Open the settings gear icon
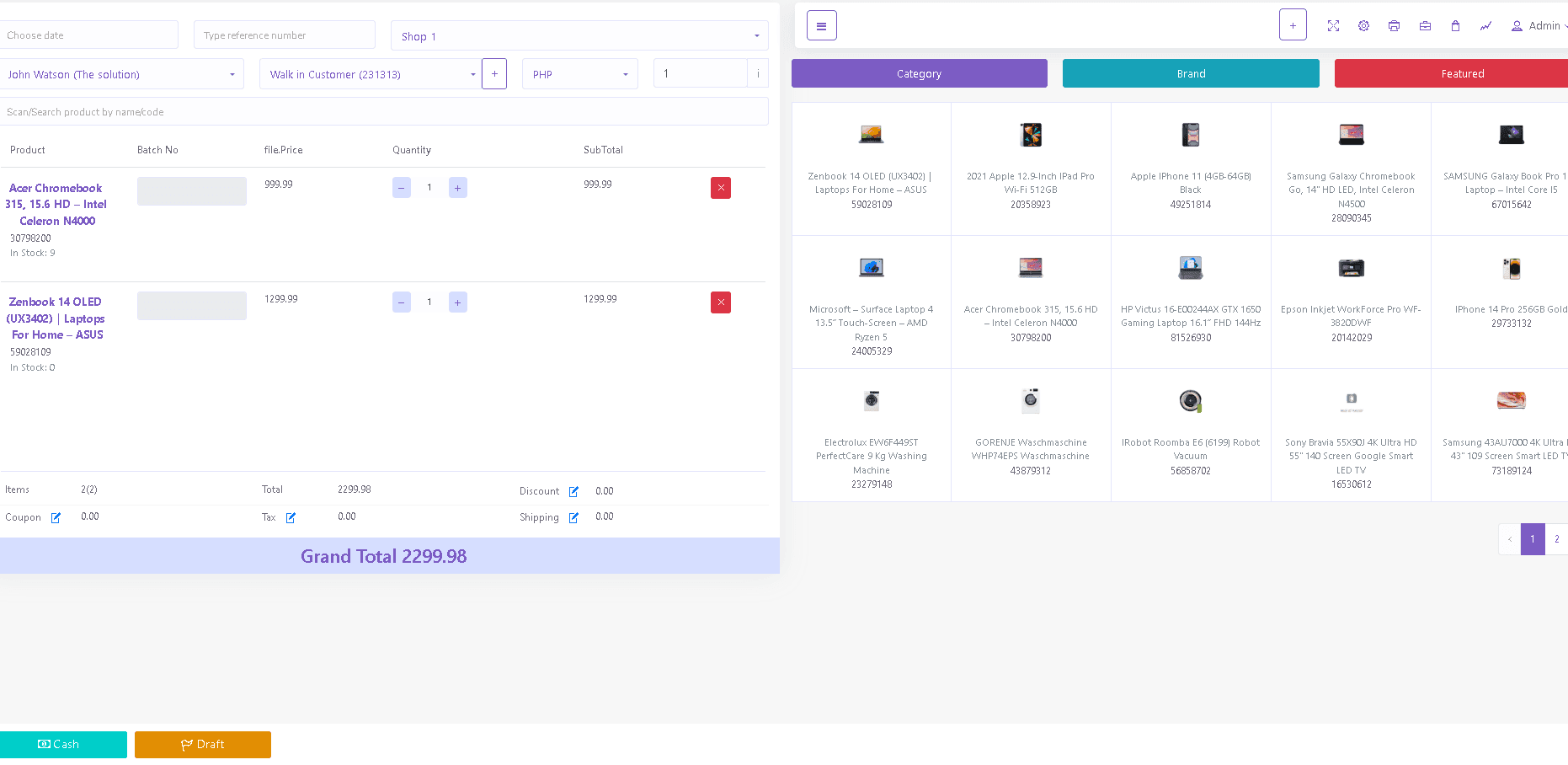Screen dimensions: 1568x765 pos(1363,26)
